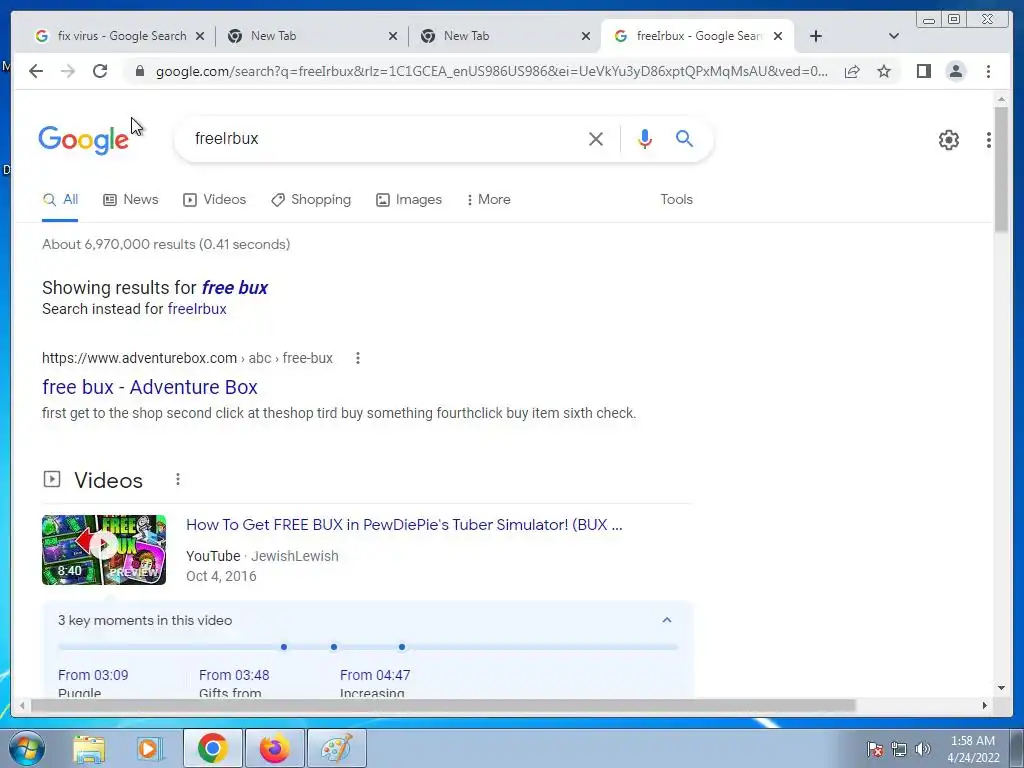The width and height of the screenshot is (1024, 768).
Task: Close the freelrbux search tab
Action: tap(778, 36)
